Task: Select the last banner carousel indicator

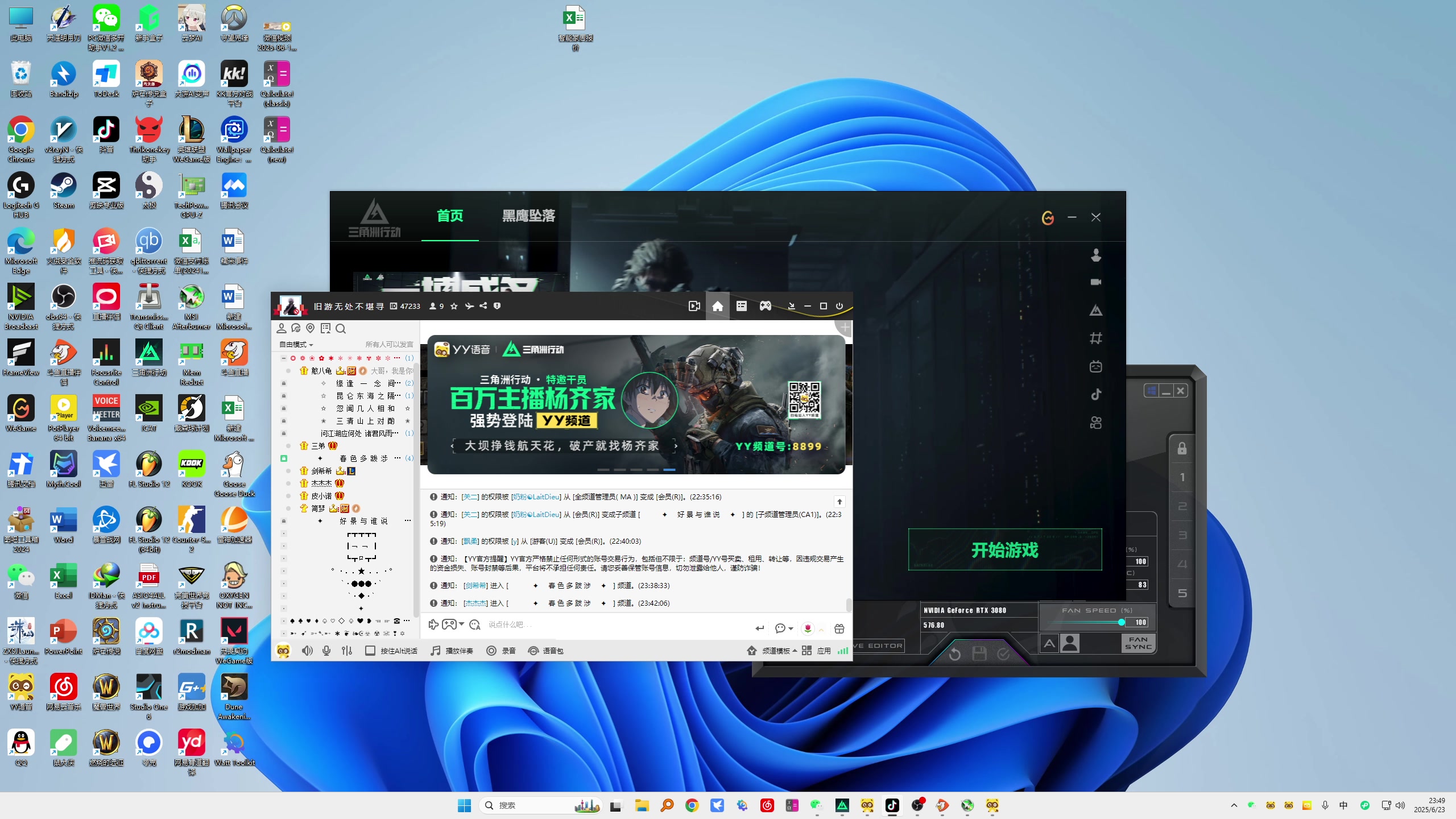Action: pyautogui.click(x=669, y=470)
